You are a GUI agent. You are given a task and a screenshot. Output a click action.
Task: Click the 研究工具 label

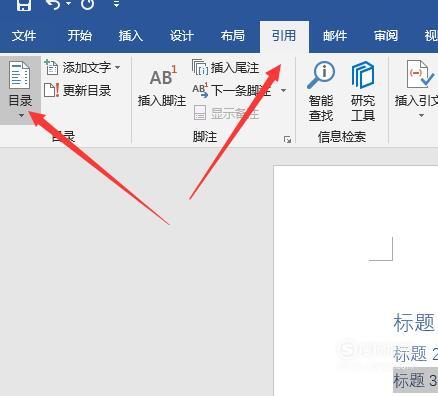pos(363,108)
